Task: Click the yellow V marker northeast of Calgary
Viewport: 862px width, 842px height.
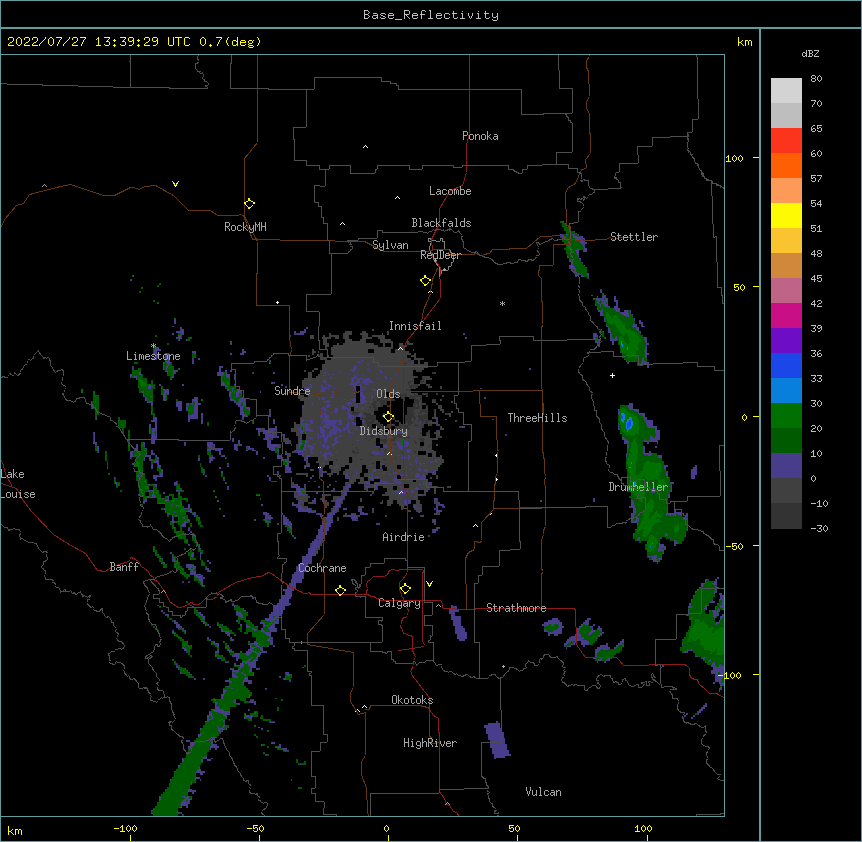Action: click(x=429, y=584)
